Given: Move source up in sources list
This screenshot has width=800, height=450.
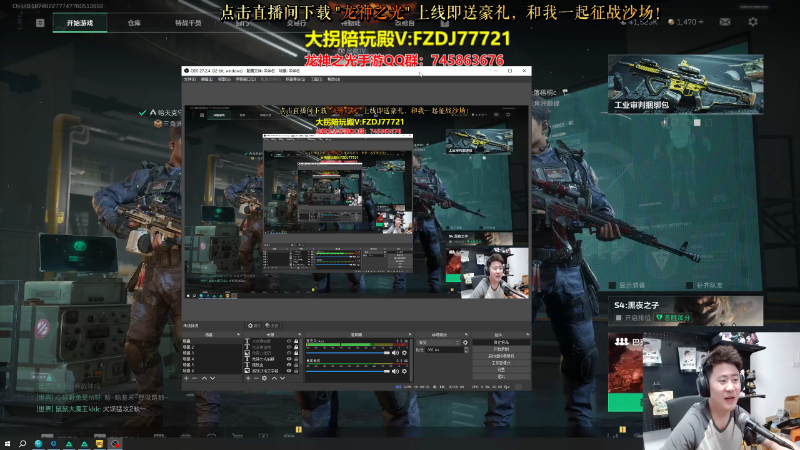Looking at the screenshot, I should coord(274,378).
